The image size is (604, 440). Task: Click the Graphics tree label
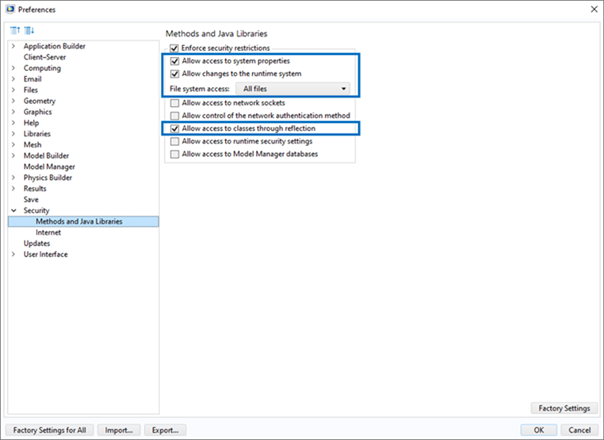pos(37,112)
